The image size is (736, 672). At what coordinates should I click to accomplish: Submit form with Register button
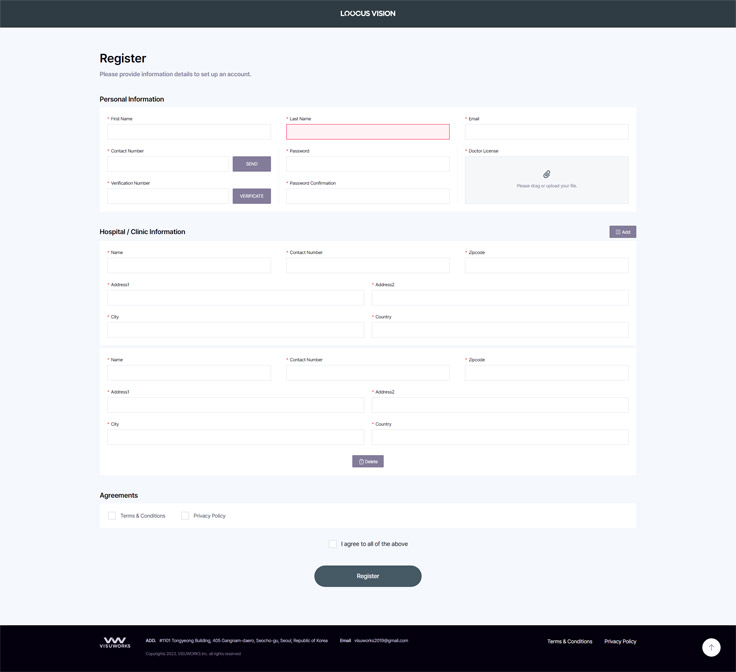[x=367, y=576]
